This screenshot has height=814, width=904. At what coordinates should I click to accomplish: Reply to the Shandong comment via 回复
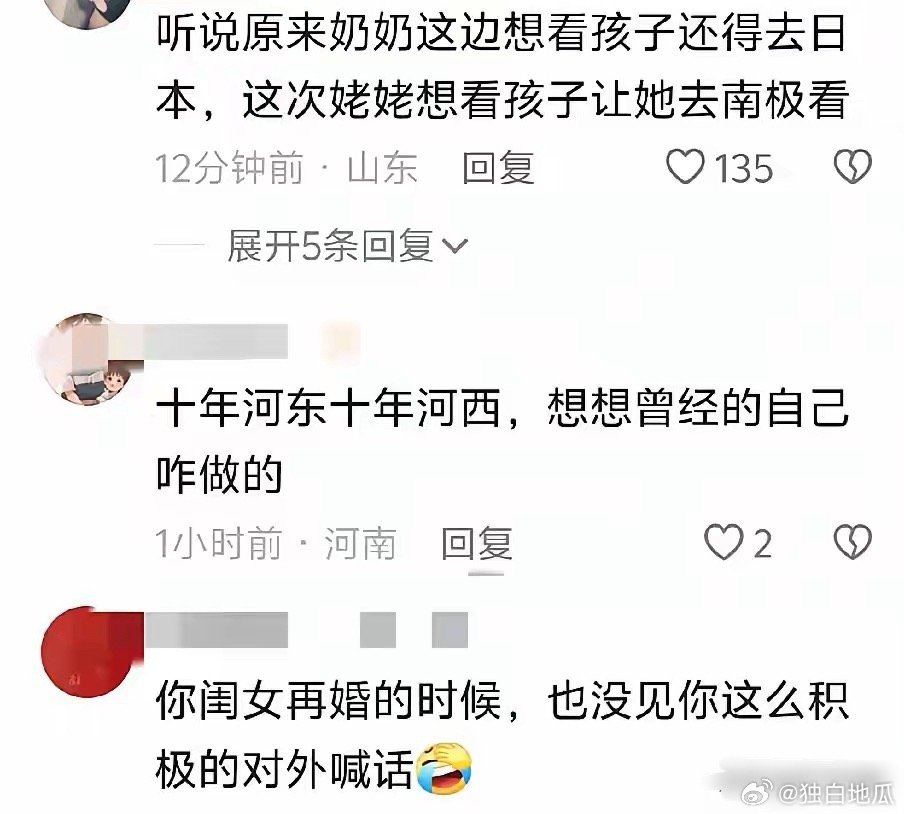(499, 168)
